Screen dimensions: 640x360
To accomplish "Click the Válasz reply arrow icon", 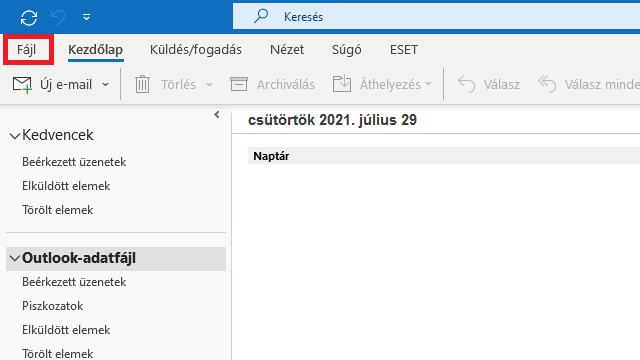I will [x=467, y=84].
